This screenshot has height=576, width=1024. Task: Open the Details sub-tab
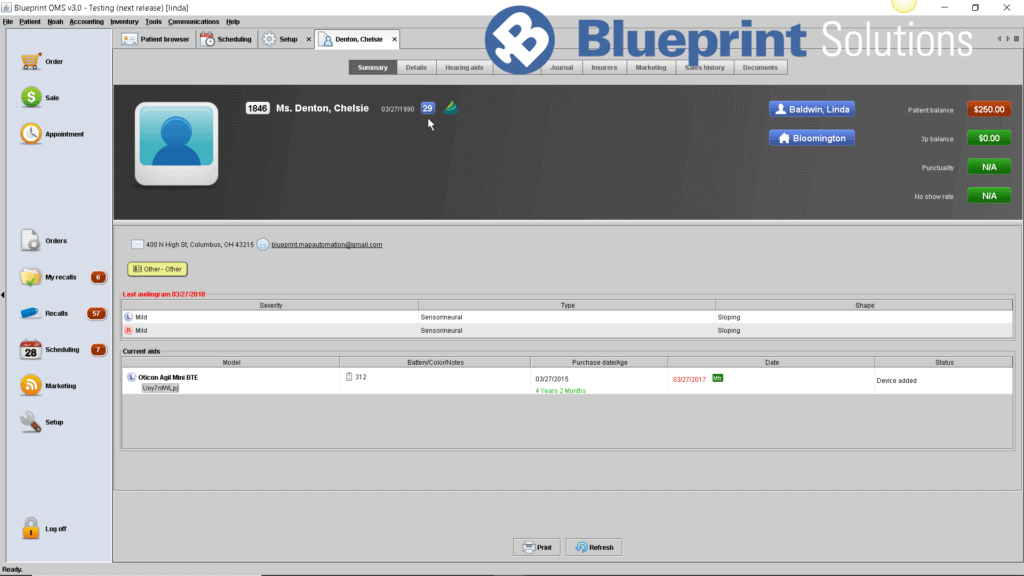tap(416, 67)
